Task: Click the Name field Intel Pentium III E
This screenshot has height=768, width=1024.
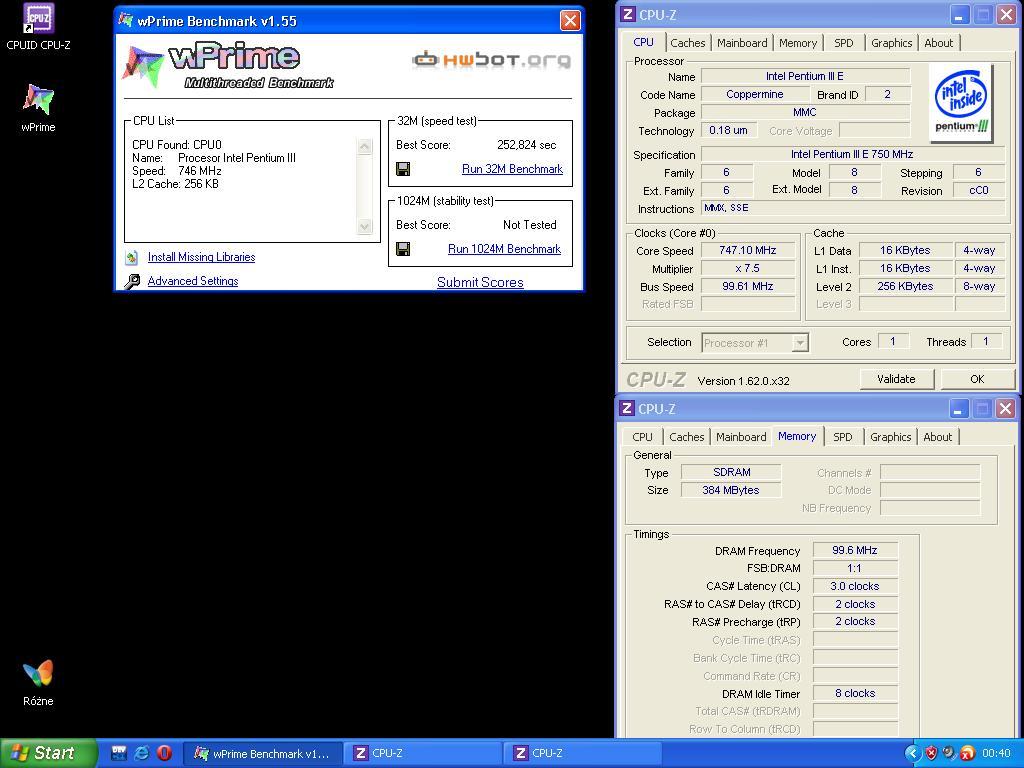Action: point(805,76)
